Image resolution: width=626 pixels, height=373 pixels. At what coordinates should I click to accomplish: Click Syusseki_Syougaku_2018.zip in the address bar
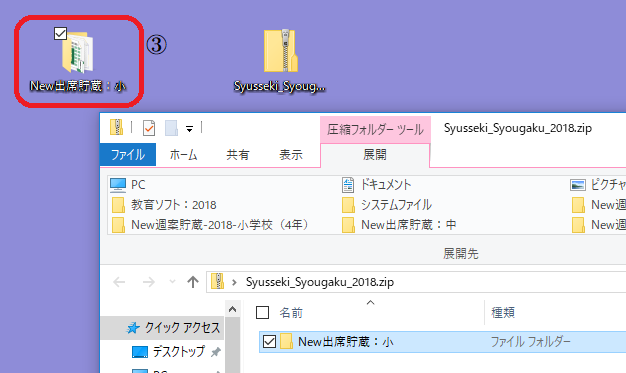[320, 282]
